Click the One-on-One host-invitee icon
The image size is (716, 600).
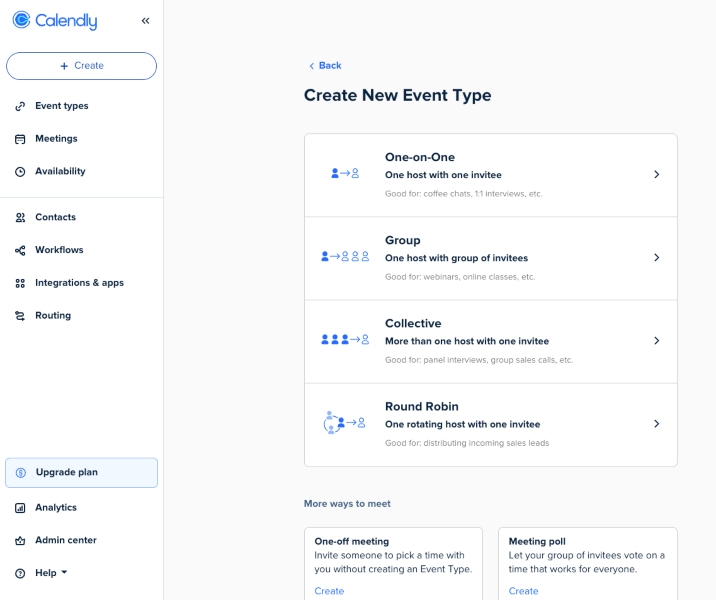(345, 174)
